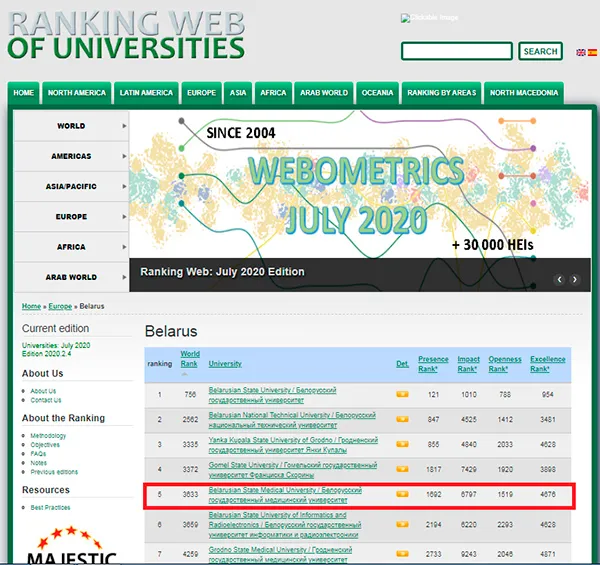Go to next banner slide
The width and height of the screenshot is (600, 565).
[574, 280]
